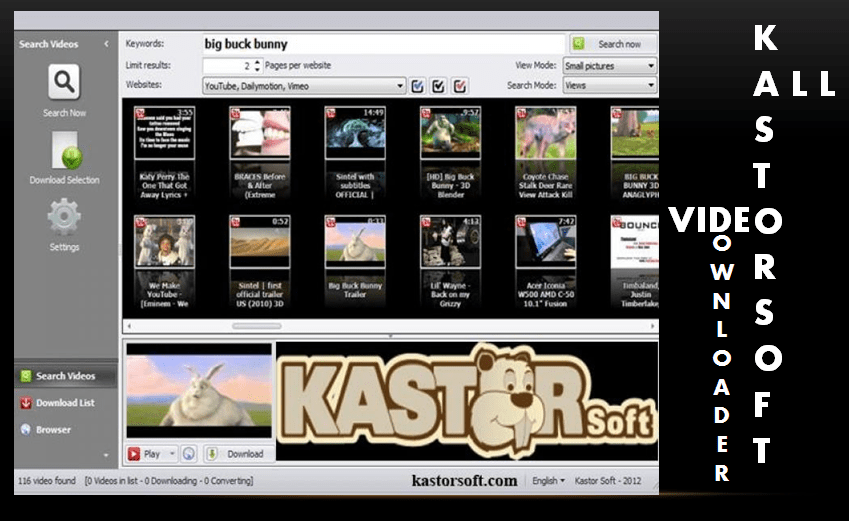Toggle the blue website checkbox icon
Viewport: 849px width, 521px height.
pyautogui.click(x=417, y=86)
